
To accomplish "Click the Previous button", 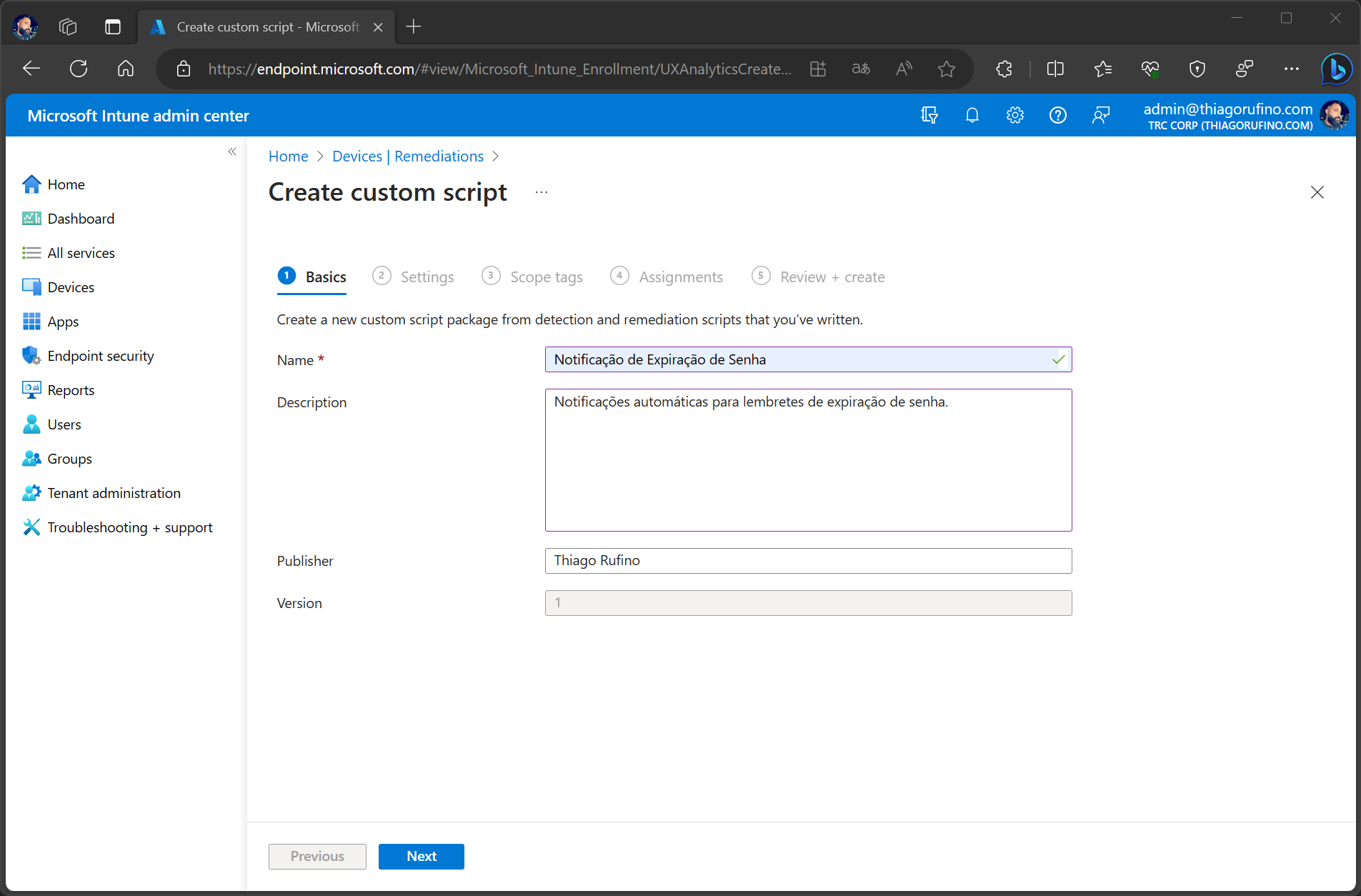I will click(317, 857).
